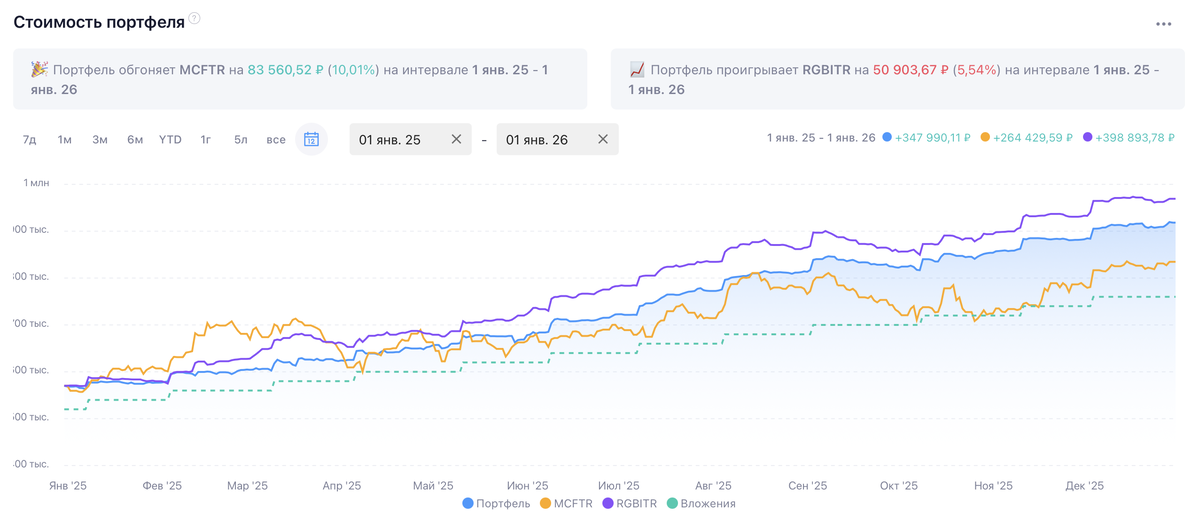Select the 7д time range
This screenshot has width=1200, height=521.
pos(30,139)
